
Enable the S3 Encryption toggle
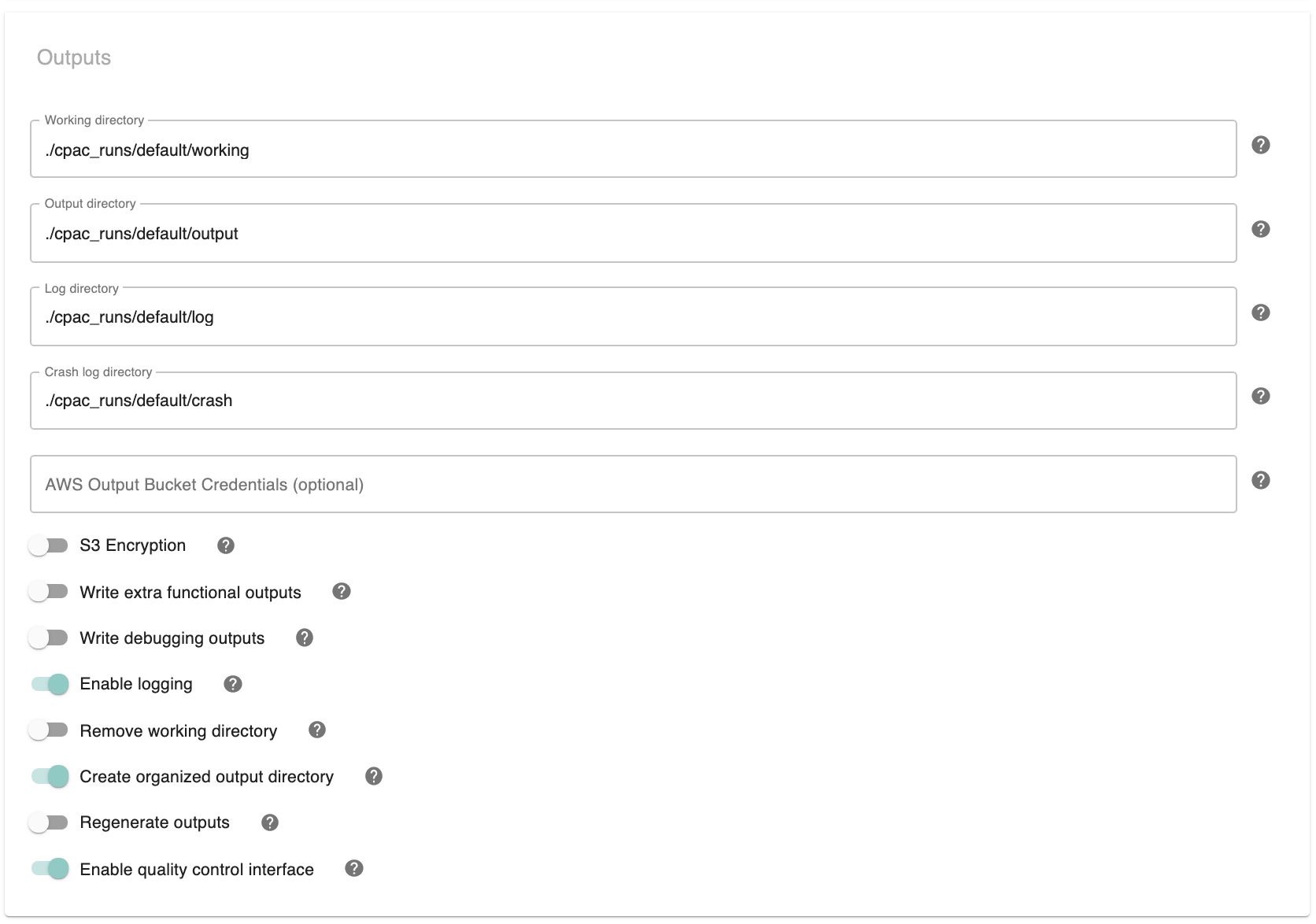[x=49, y=545]
